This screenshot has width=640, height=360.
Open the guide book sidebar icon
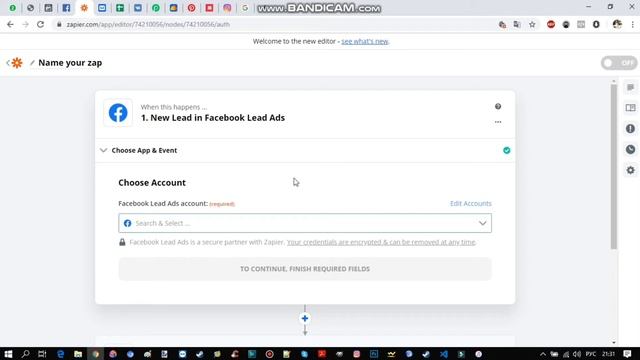pyautogui.click(x=631, y=108)
